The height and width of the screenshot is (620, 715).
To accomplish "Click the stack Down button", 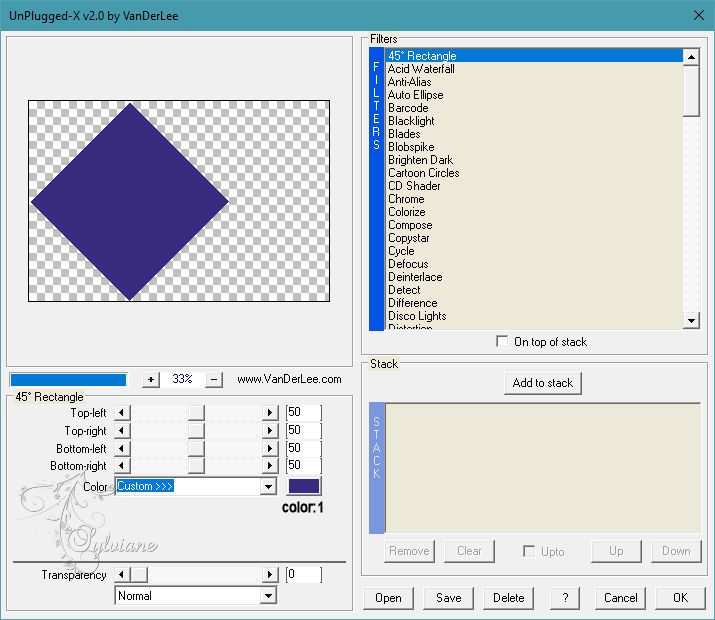I will click(x=676, y=551).
